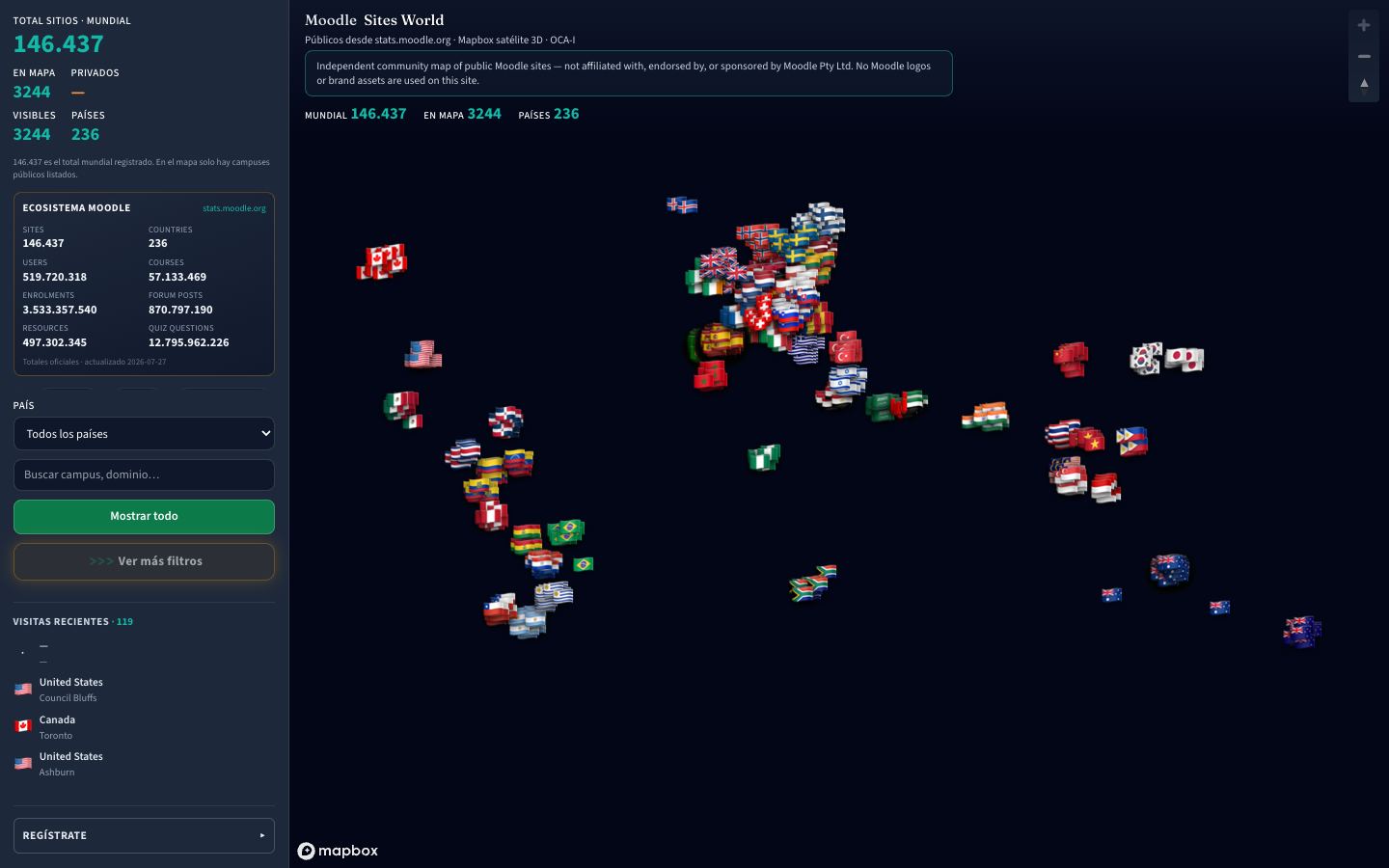Select the Chile flag marker

[501, 610]
